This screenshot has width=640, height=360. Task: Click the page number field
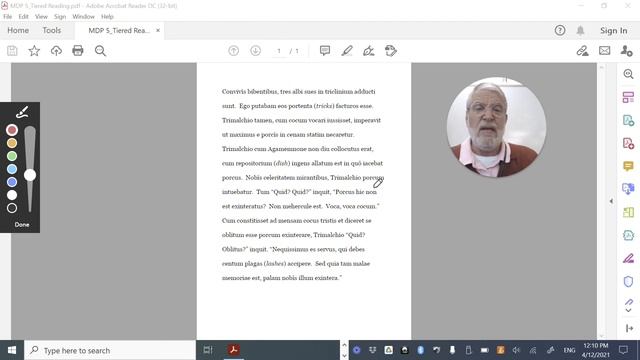coord(279,51)
